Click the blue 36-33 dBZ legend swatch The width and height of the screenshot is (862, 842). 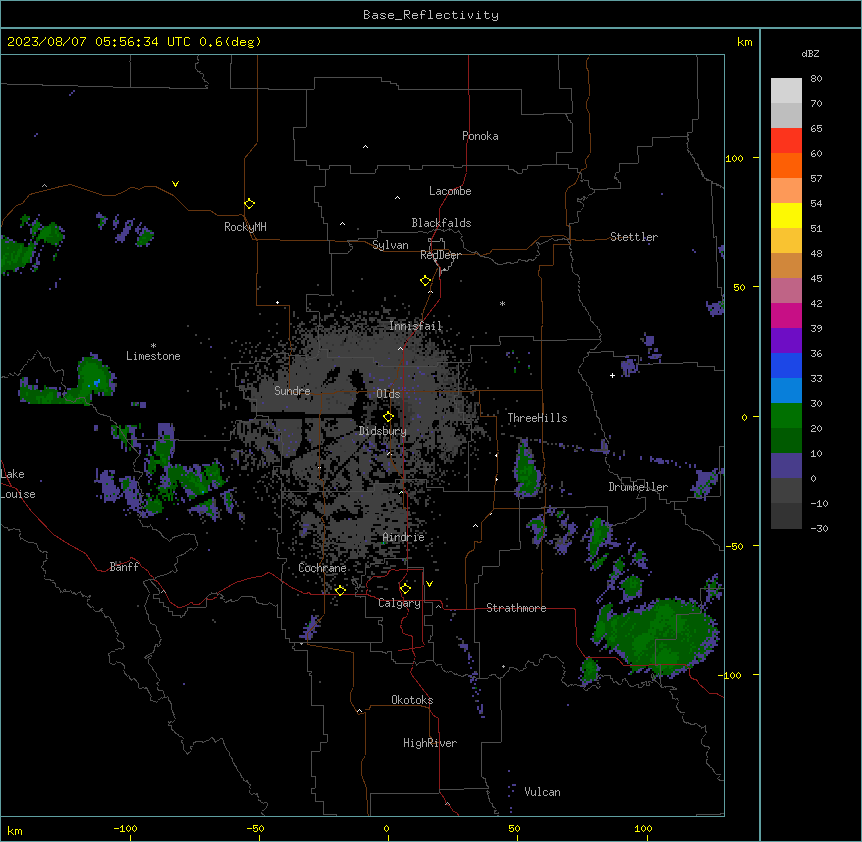click(786, 365)
